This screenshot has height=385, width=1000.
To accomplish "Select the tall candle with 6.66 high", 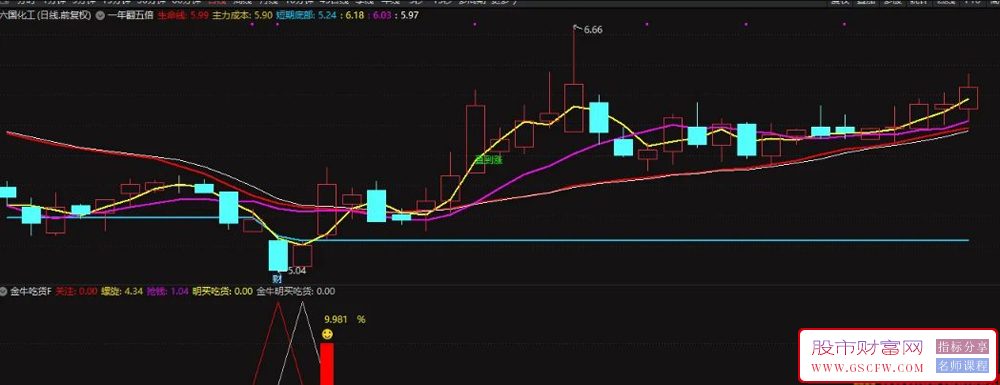I will point(573,80).
